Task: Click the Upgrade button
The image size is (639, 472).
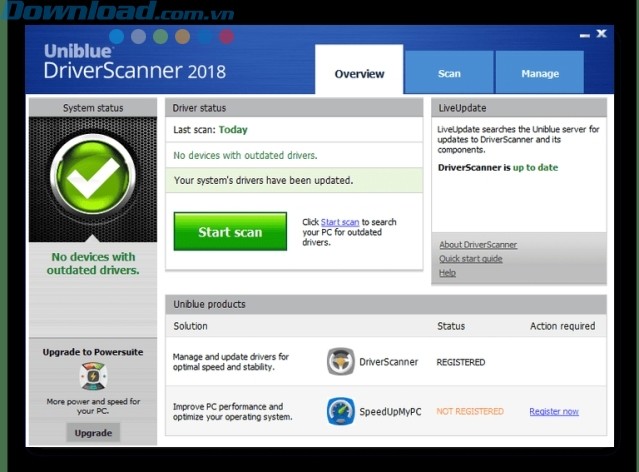Action: (x=93, y=433)
